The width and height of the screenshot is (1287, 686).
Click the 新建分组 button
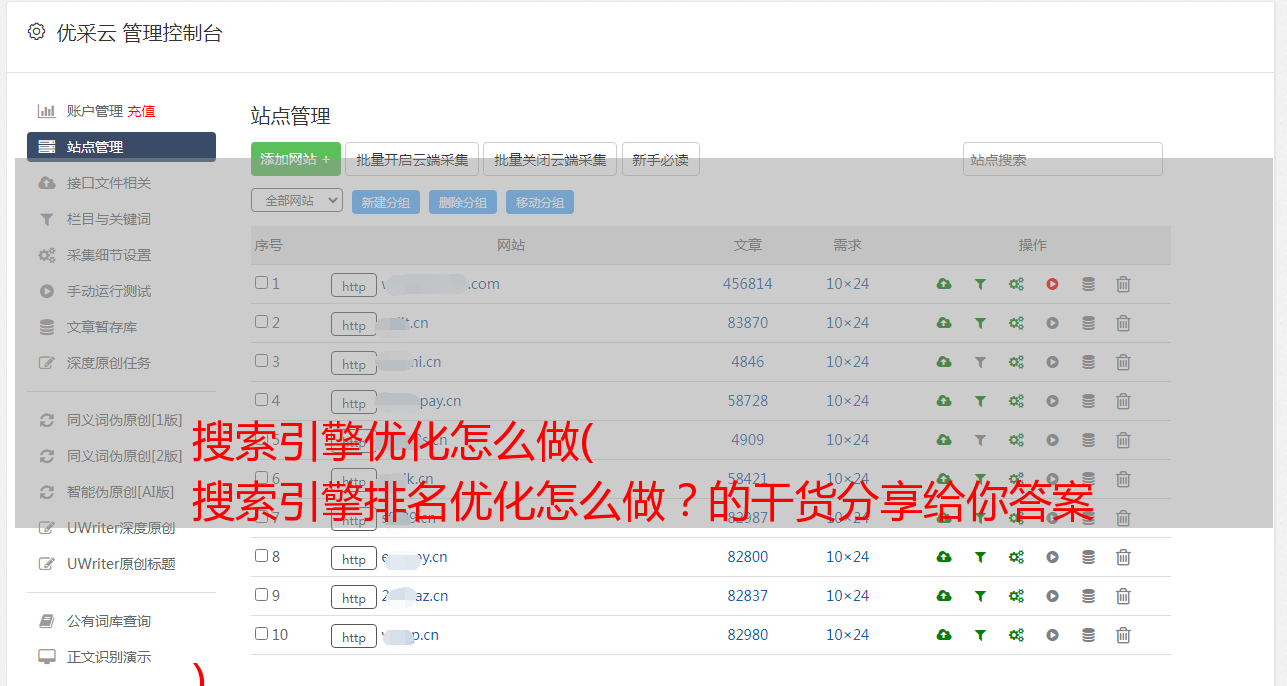click(386, 202)
